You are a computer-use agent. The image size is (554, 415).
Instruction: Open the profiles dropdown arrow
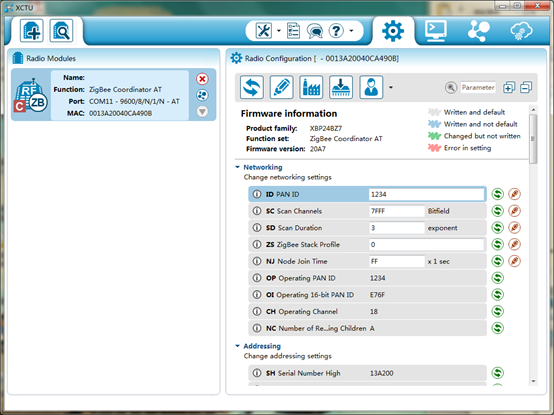click(x=391, y=87)
